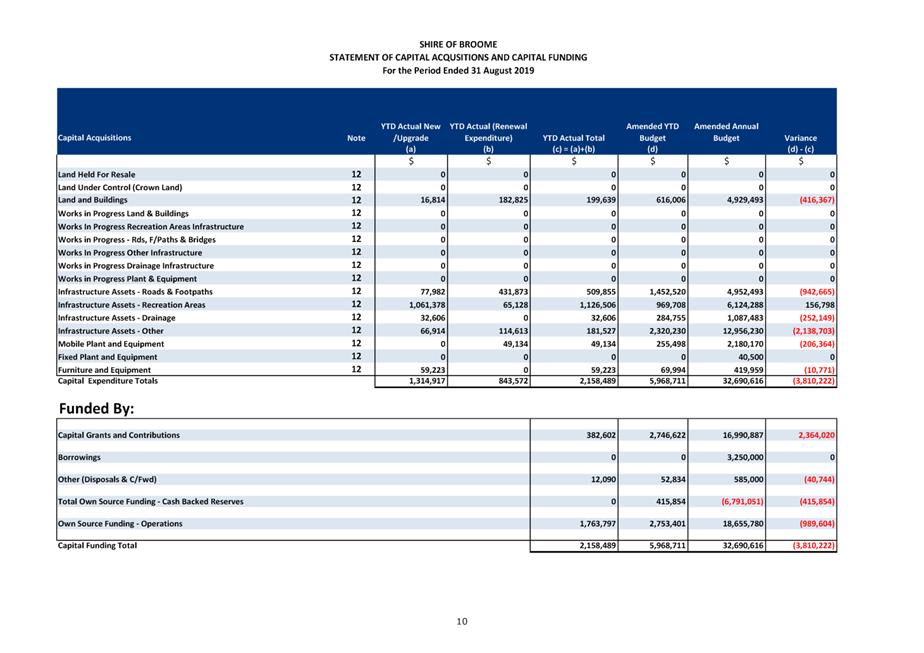Select the 'Borrowings' row label
This screenshot has height=653, width=924.
(79, 457)
